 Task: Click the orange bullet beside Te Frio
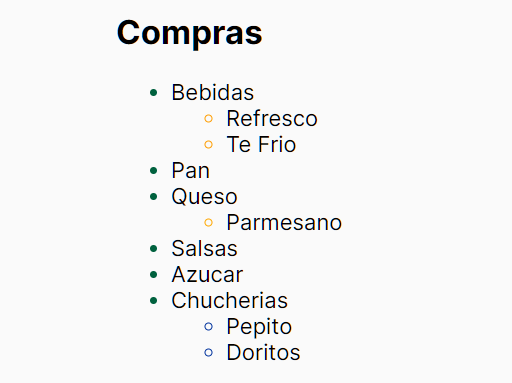pyautogui.click(x=208, y=144)
